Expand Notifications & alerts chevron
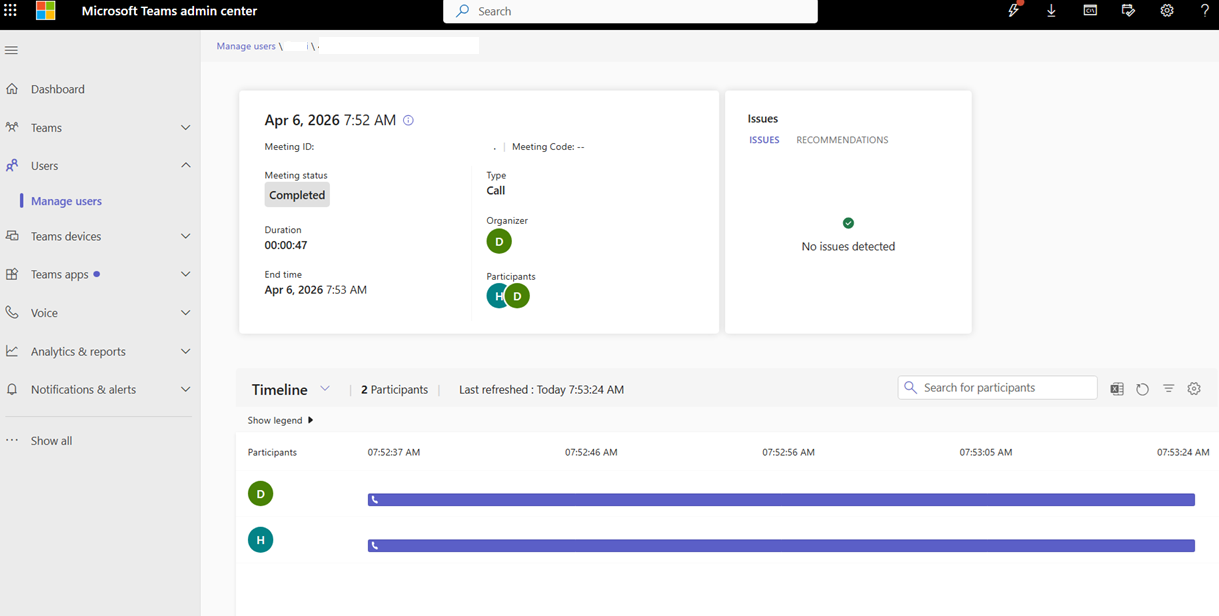This screenshot has width=1219, height=616. tap(185, 389)
